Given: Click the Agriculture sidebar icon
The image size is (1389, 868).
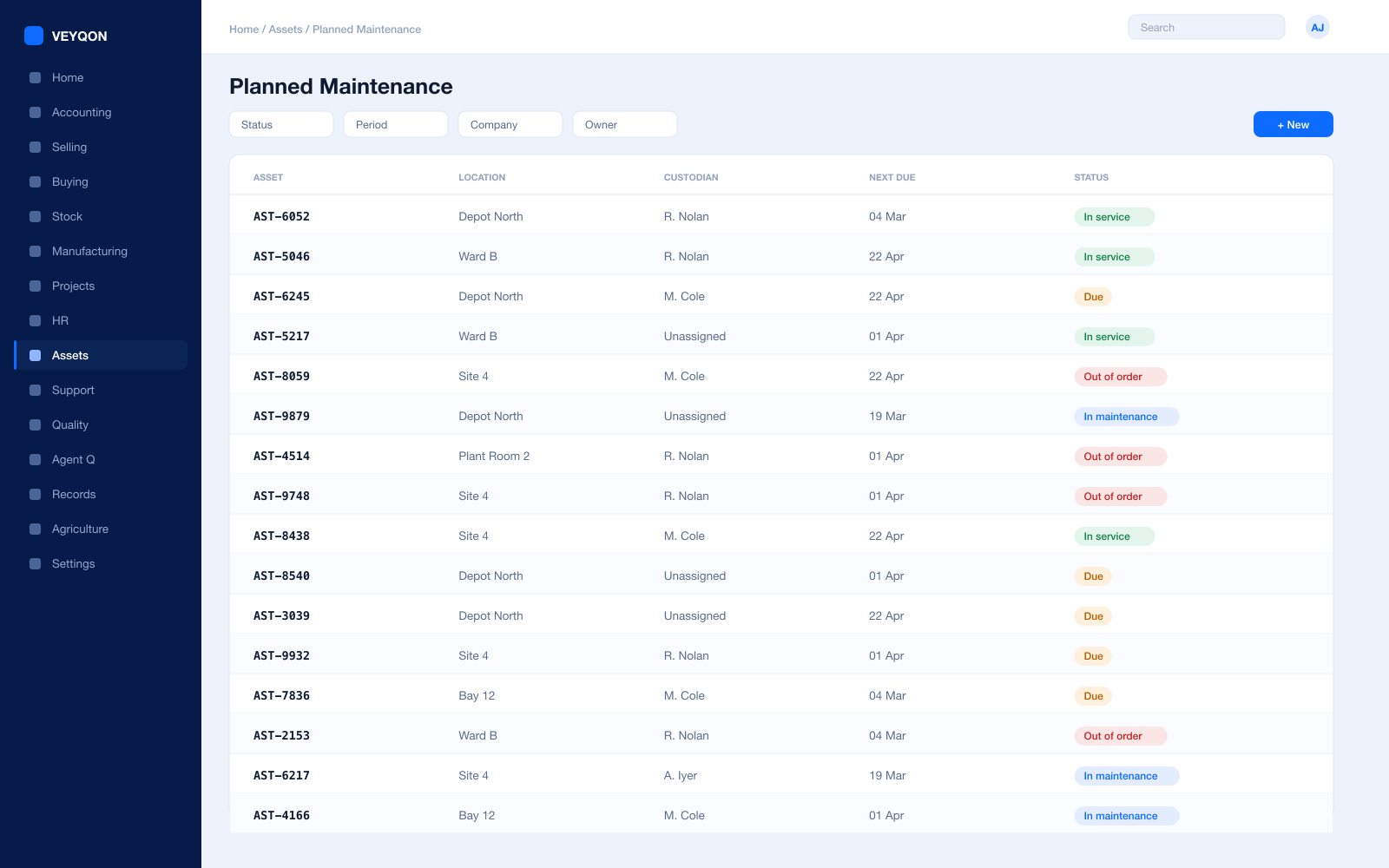Looking at the screenshot, I should coord(36,529).
